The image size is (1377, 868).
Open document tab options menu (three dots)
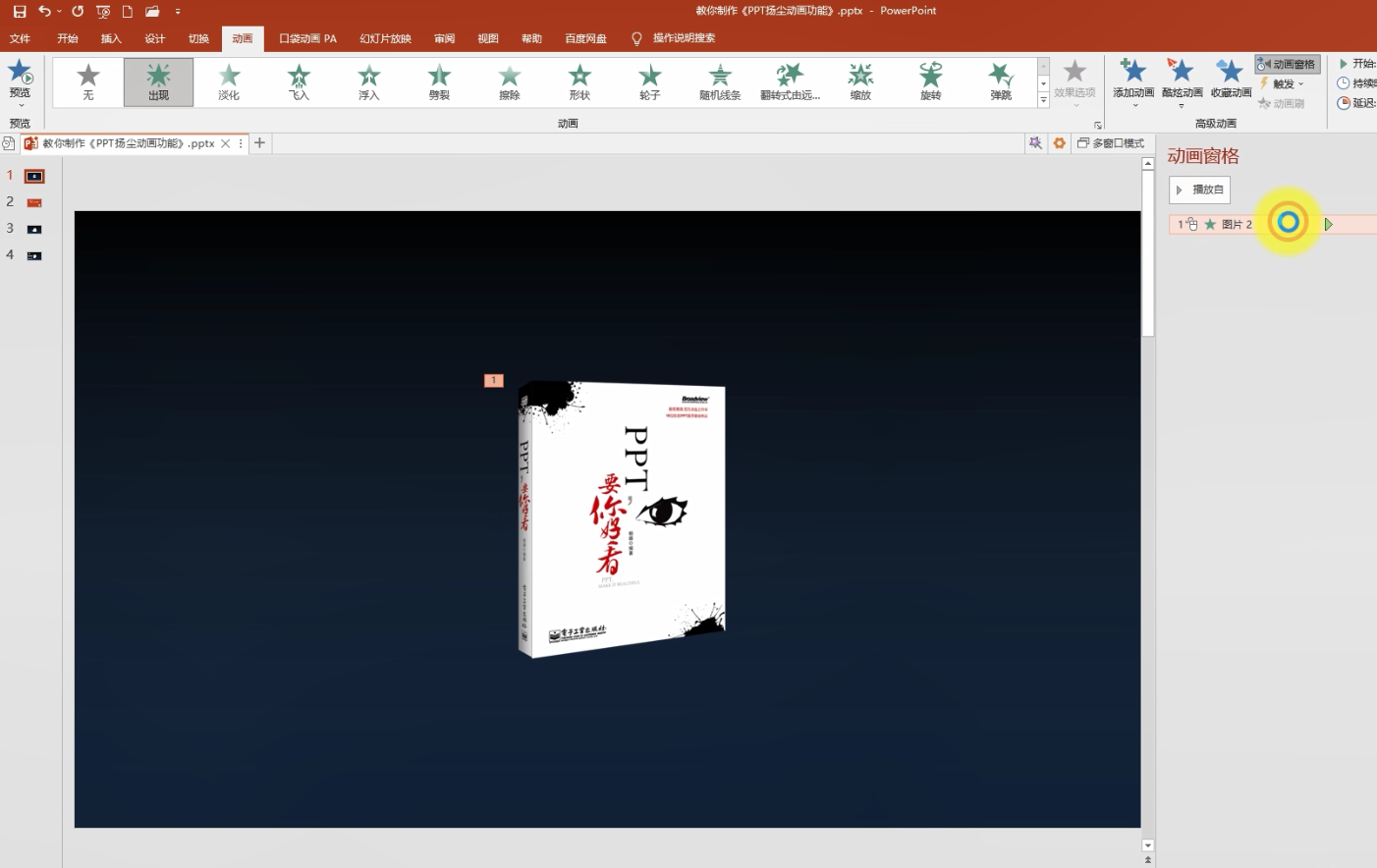pyautogui.click(x=241, y=143)
